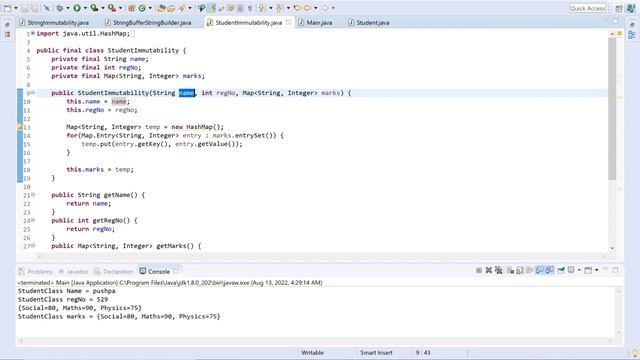Click the Search flashlight icon

click(x=182, y=8)
